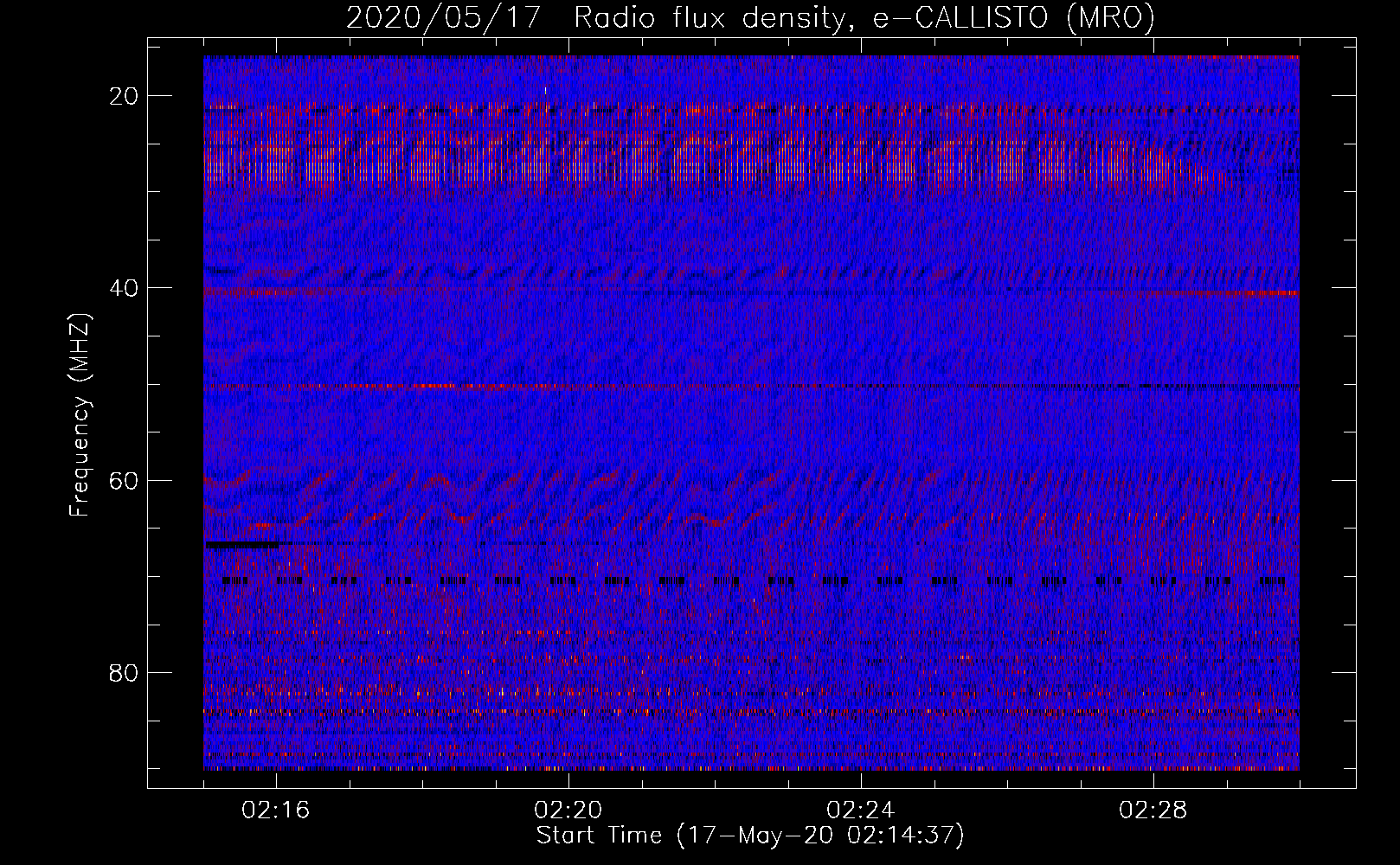Click the 02:20 time tick label
The image size is (1400, 865).
(568, 811)
